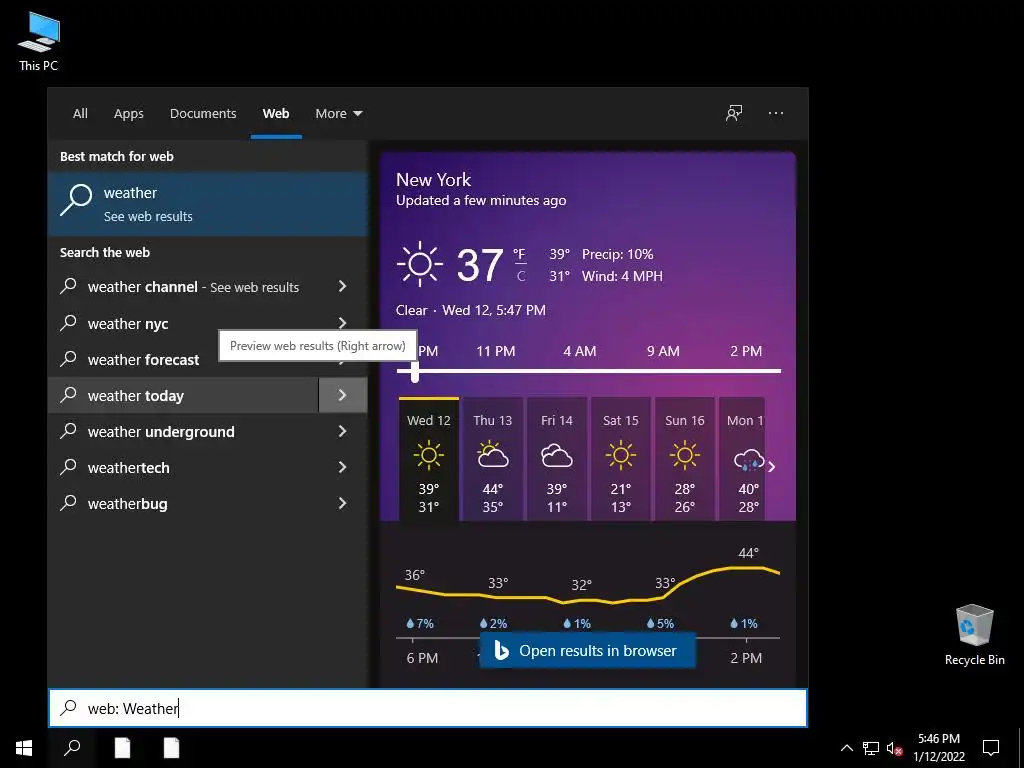Select the Web search tab
The image size is (1024, 768).
coord(276,113)
